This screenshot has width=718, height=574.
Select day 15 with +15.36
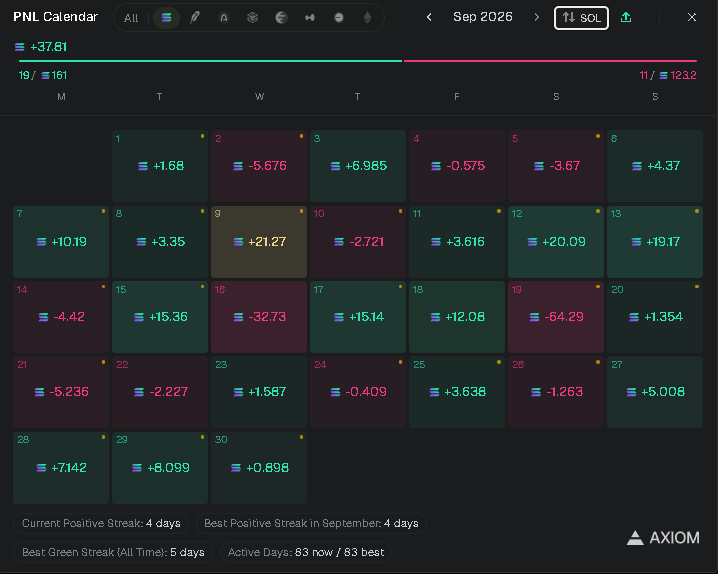(x=160, y=317)
